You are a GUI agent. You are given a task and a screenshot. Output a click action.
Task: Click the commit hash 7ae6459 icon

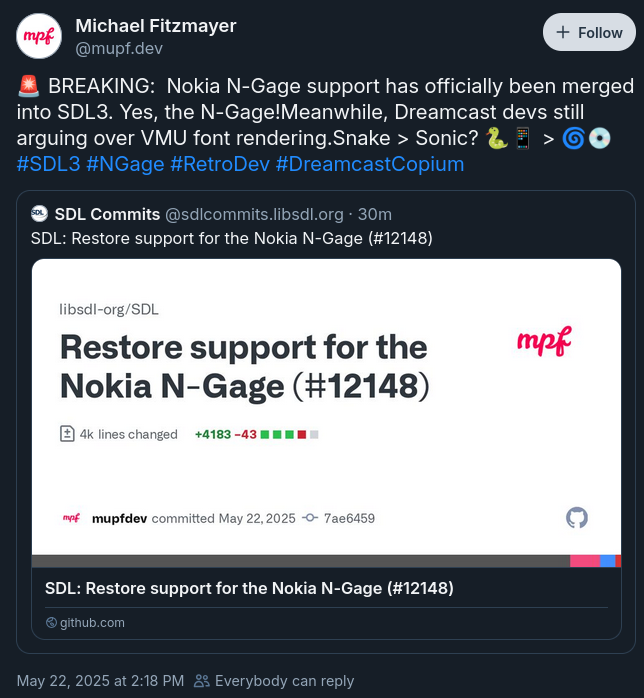point(311,518)
